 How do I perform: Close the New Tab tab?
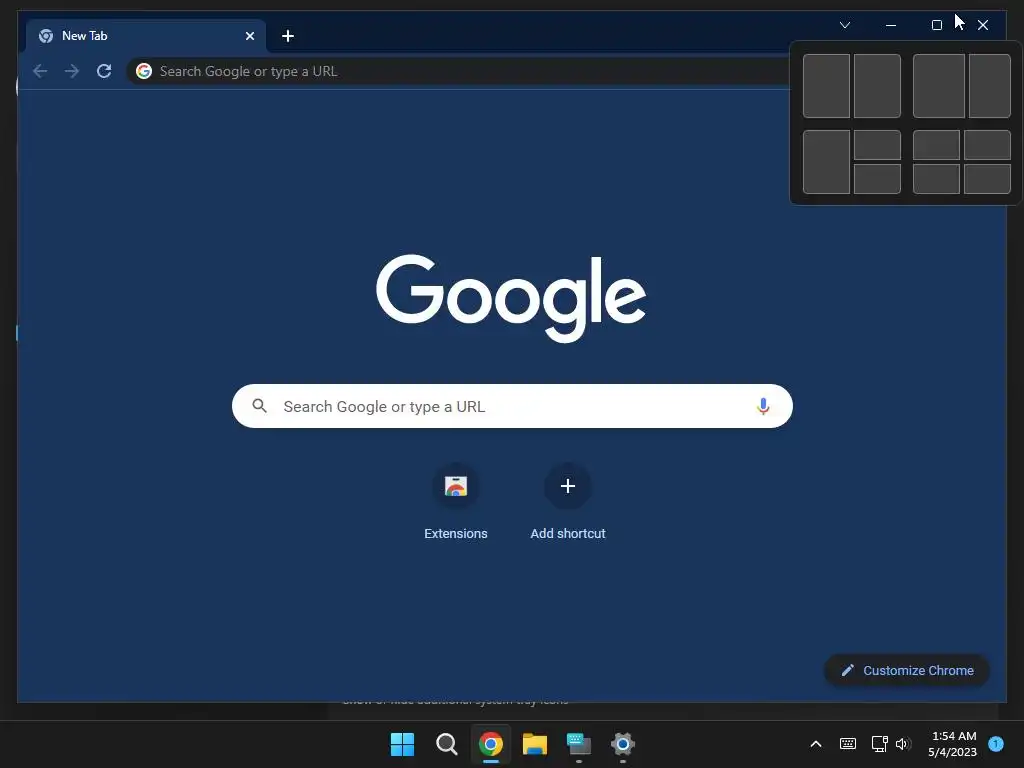point(249,36)
